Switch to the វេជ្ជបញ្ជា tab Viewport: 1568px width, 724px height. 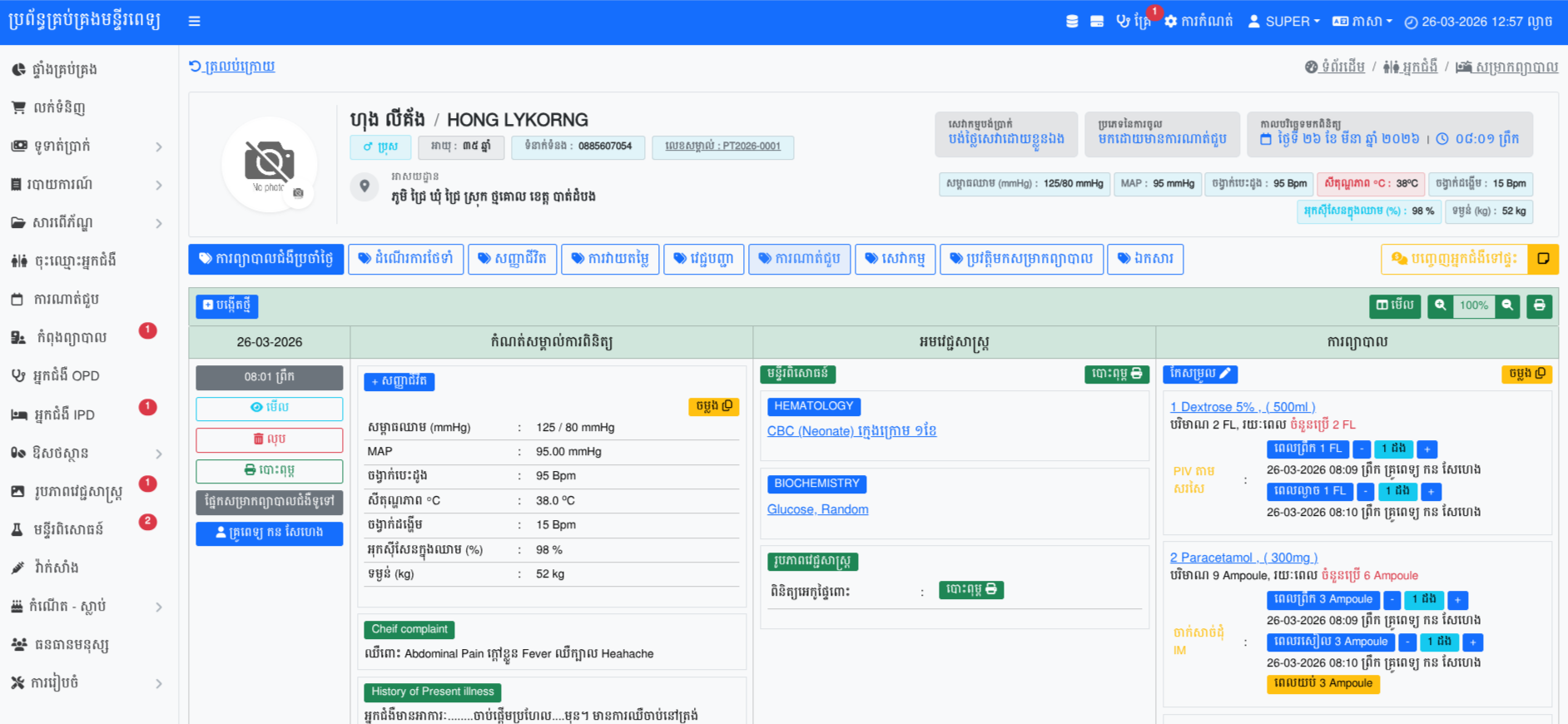click(703, 259)
